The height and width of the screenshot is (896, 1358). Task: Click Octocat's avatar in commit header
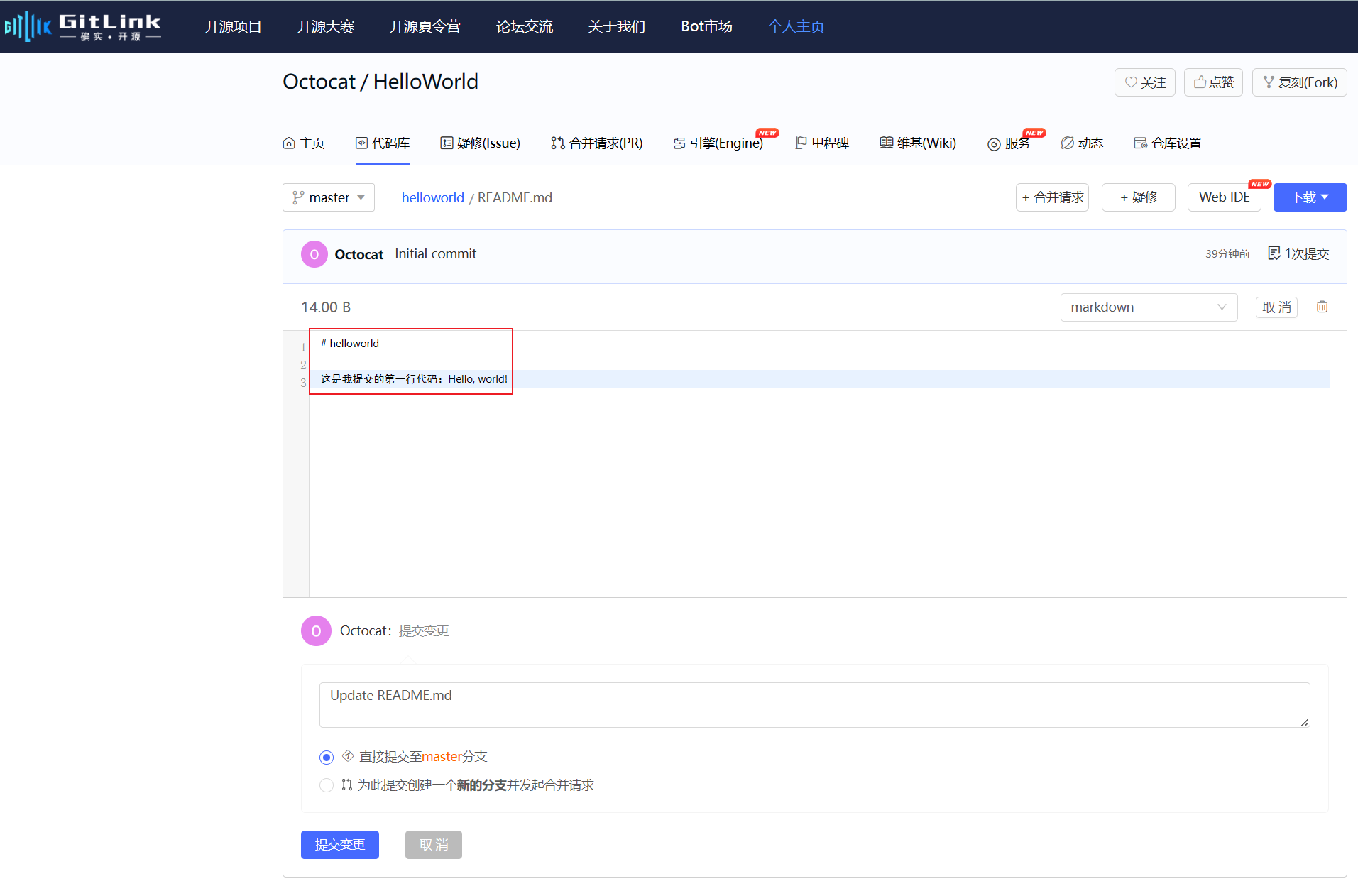pos(314,254)
